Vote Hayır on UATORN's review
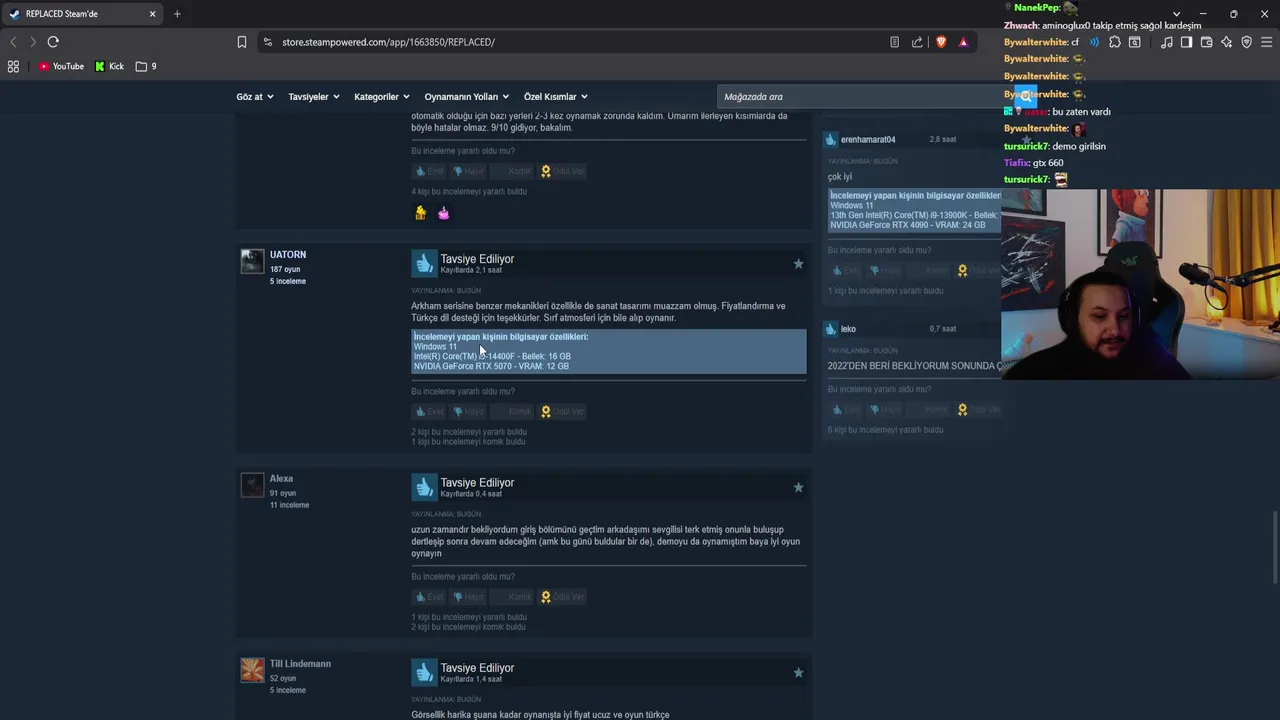This screenshot has height=720, width=1280. (468, 411)
